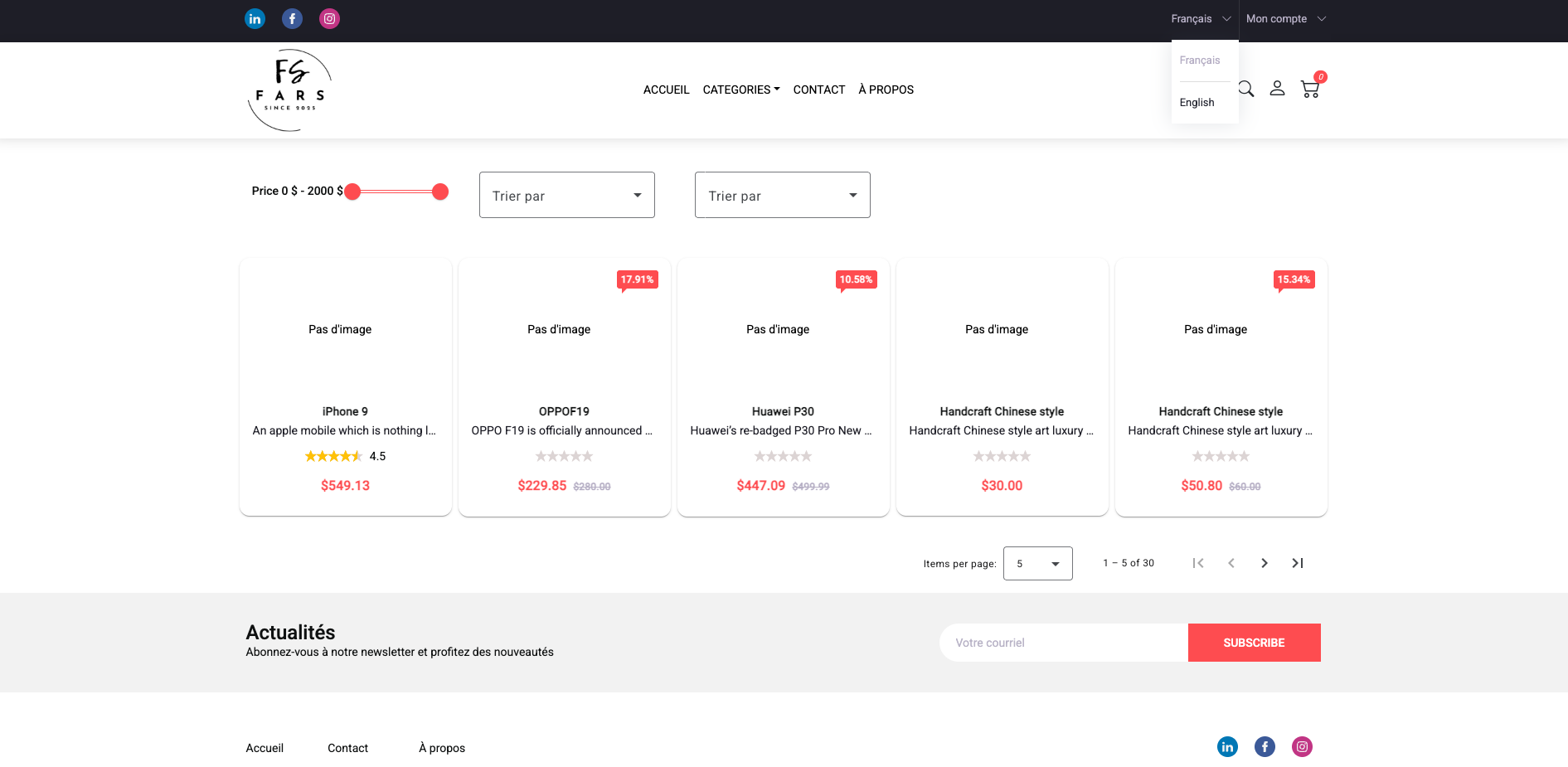Open the user account icon
Viewport: 1568px width, 767px height.
(1277, 89)
